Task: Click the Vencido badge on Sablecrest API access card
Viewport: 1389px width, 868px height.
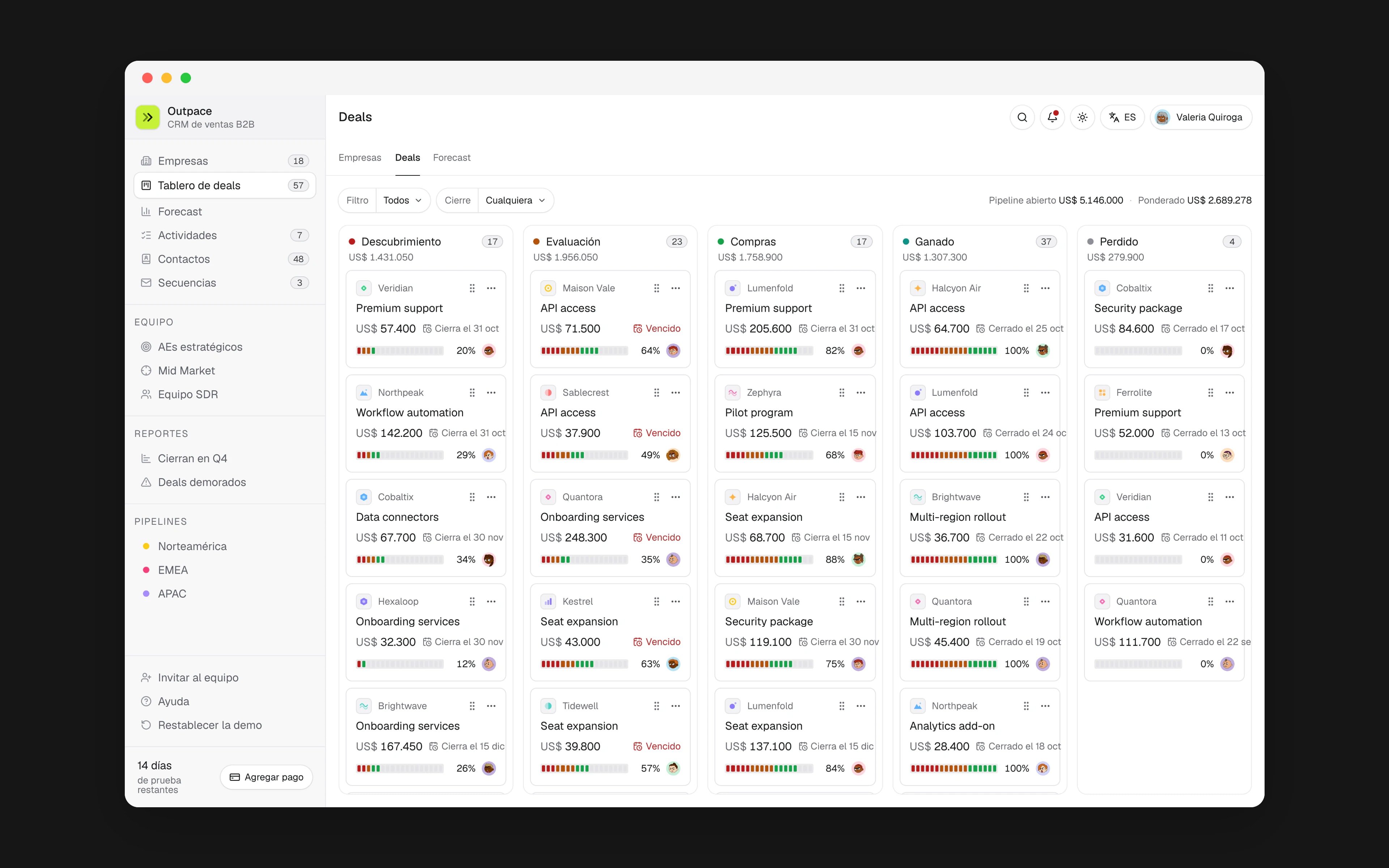Action: (657, 433)
